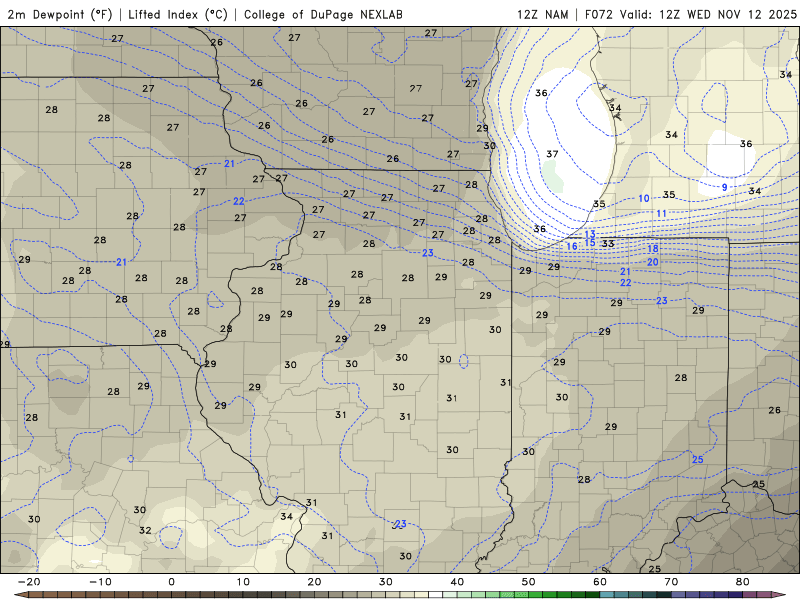
Task: Click the 'Lifted Index (°C)' title label
Action: click(x=178, y=14)
